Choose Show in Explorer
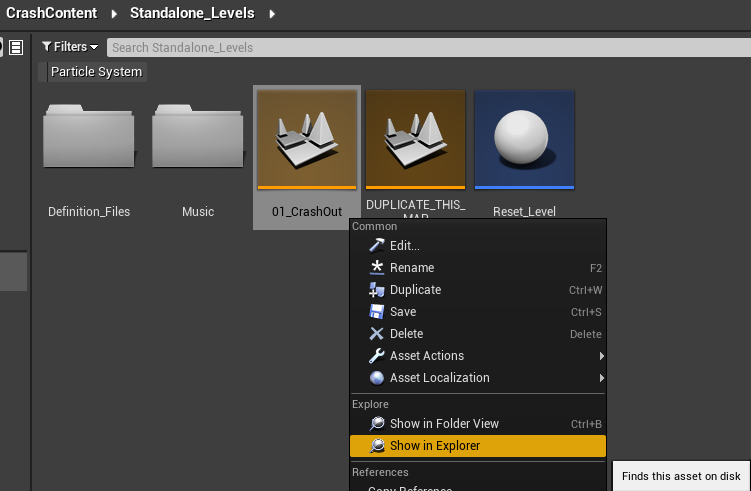The width and height of the screenshot is (751, 491). click(x=478, y=445)
